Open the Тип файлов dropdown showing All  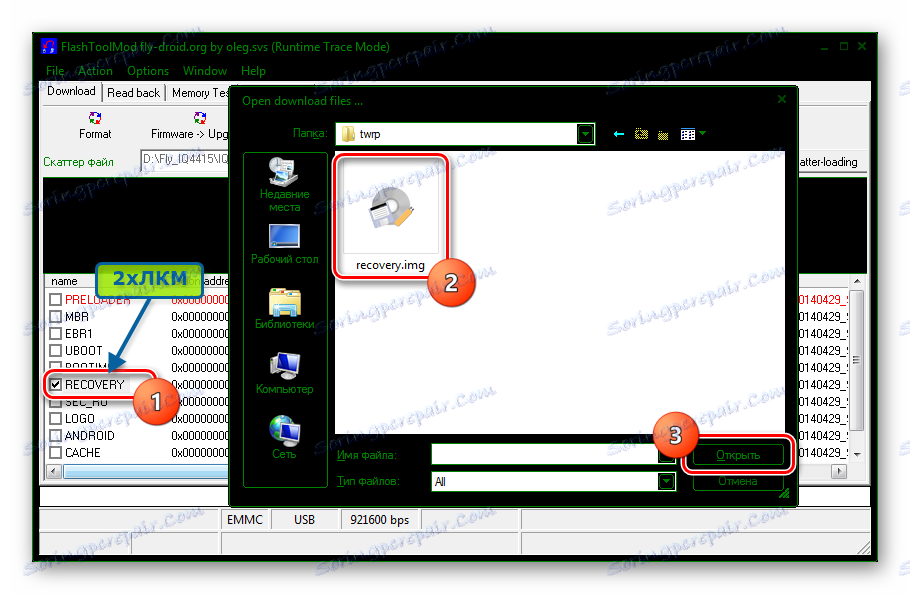pos(665,481)
